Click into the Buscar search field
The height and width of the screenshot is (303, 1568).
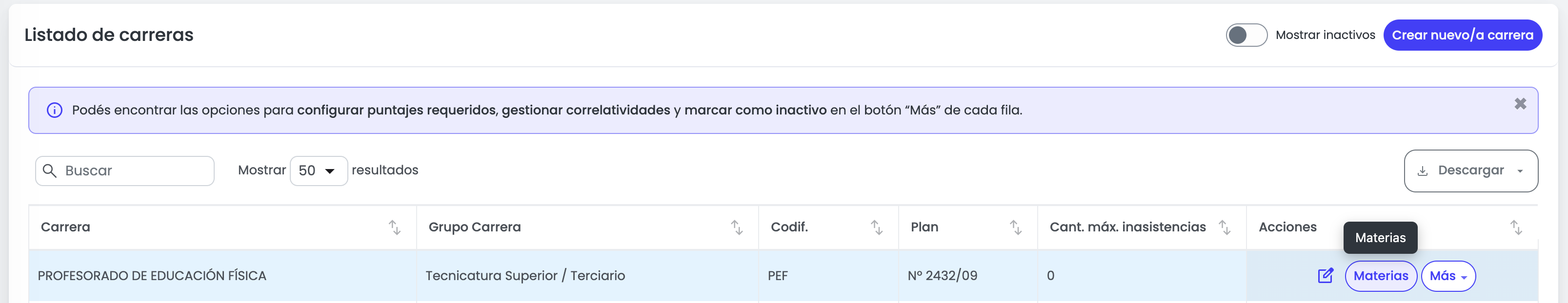(125, 170)
